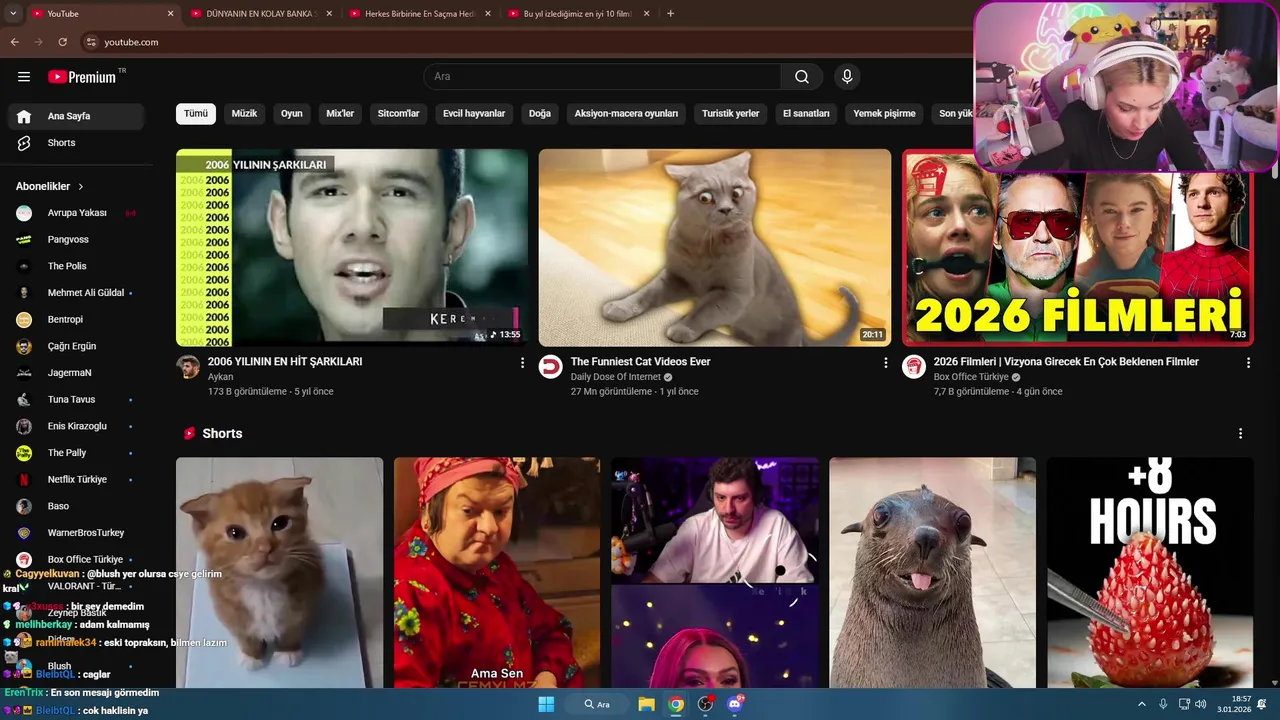Click OBS icon in taskbar

click(x=706, y=704)
